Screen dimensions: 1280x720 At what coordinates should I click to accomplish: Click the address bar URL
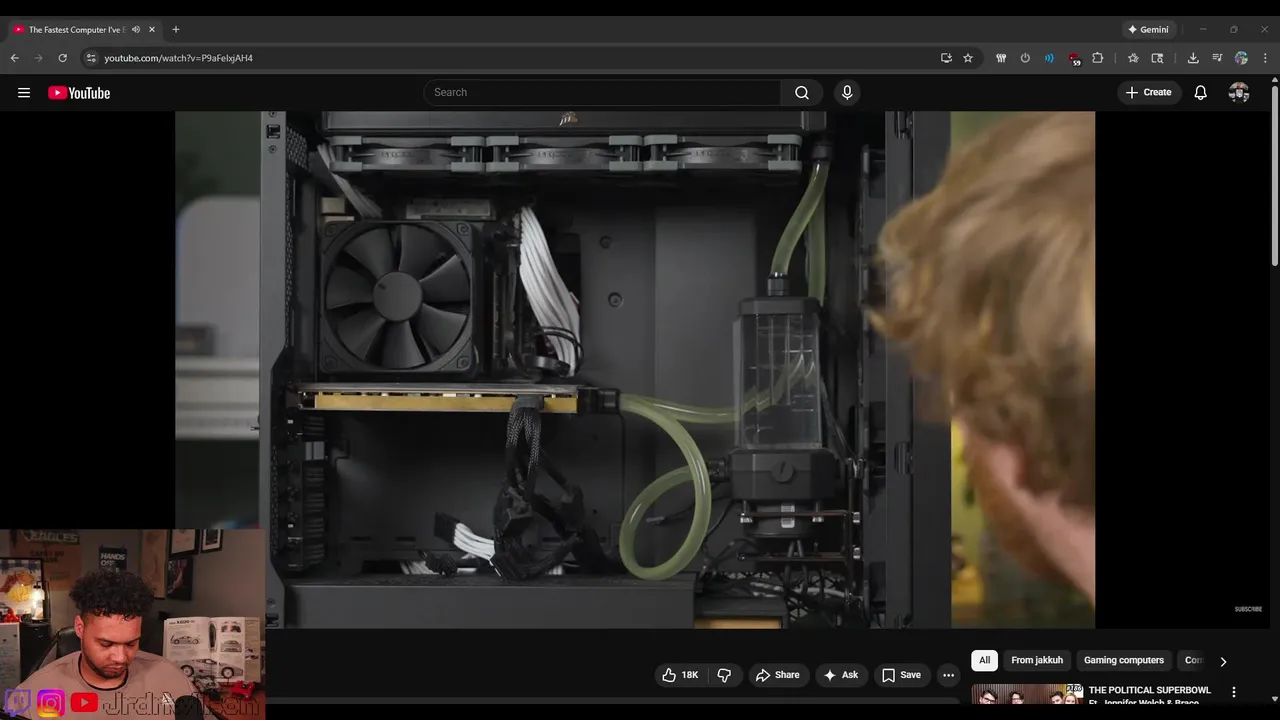[178, 58]
